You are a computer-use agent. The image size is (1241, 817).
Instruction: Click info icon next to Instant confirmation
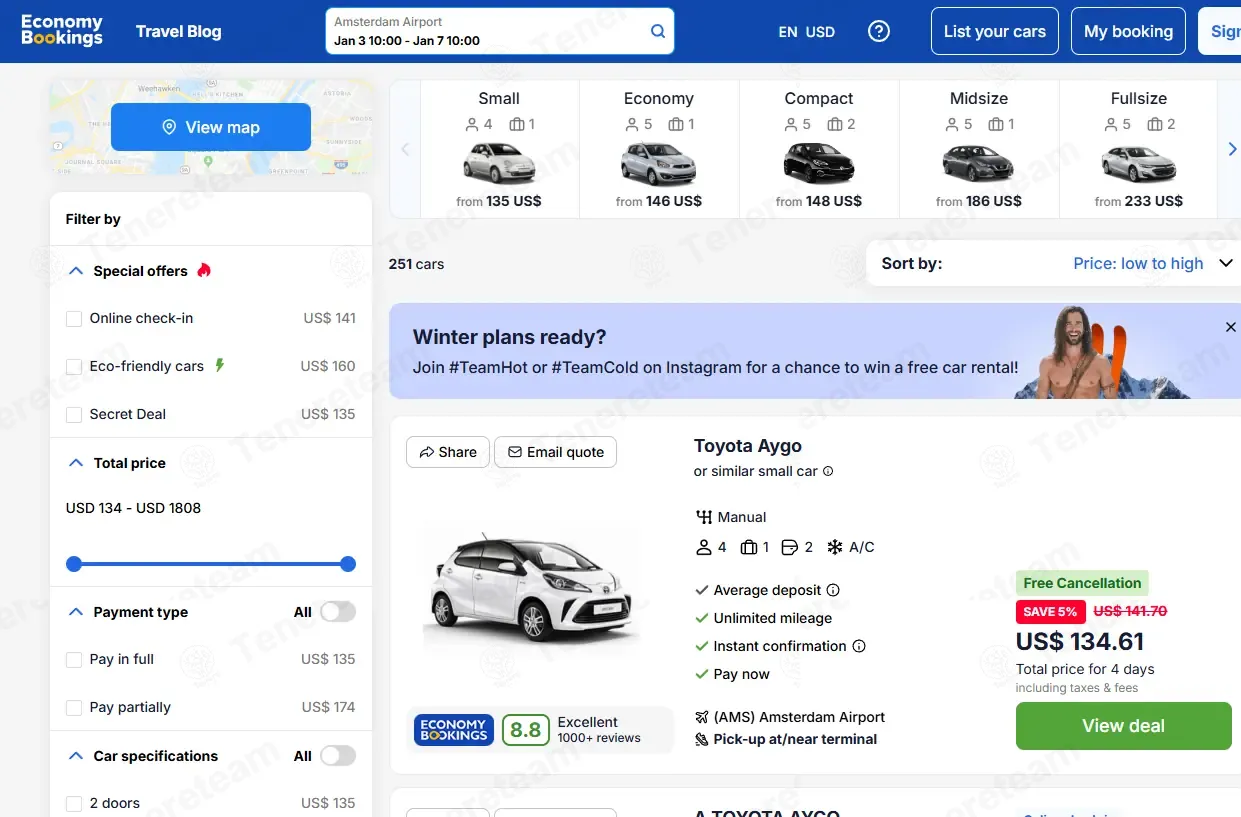tap(858, 646)
